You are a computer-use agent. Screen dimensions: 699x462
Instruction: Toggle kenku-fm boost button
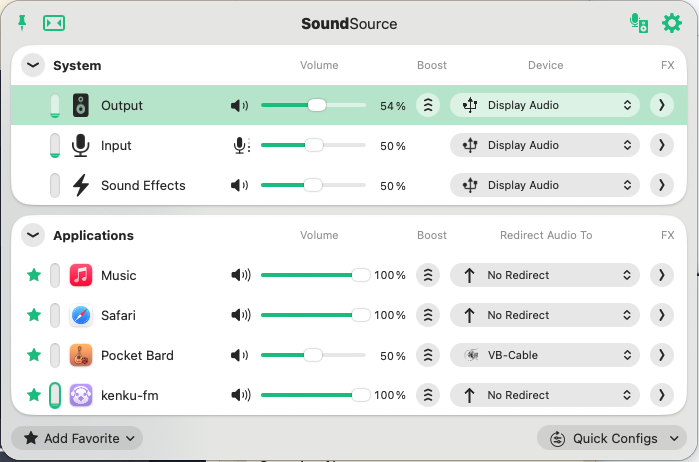point(428,395)
